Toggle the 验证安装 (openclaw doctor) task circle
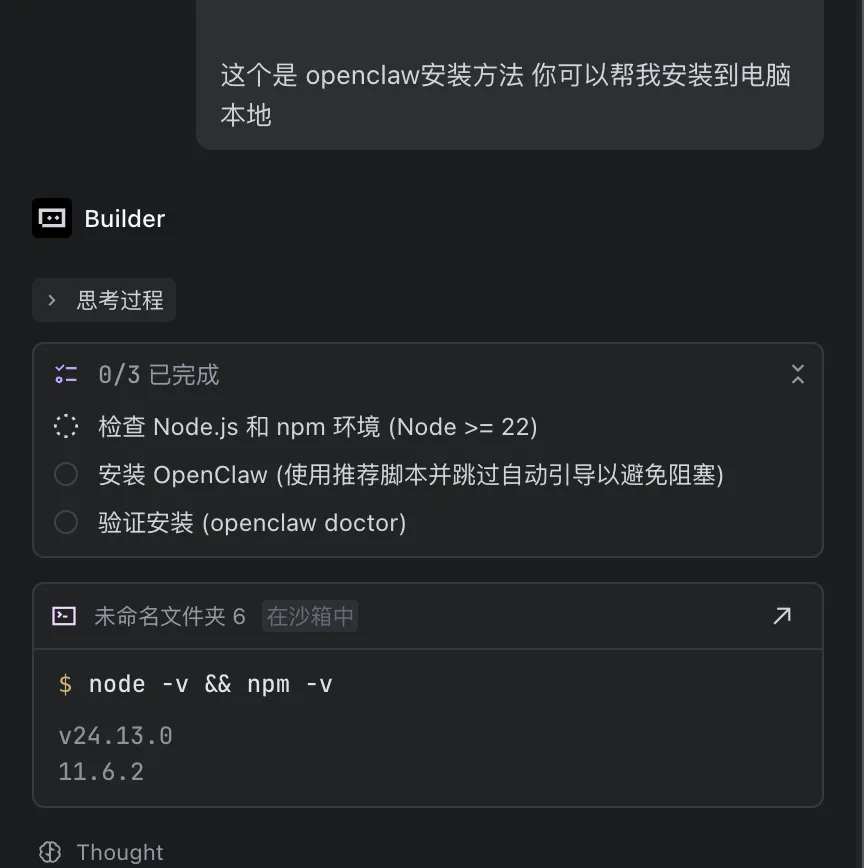 (66, 522)
